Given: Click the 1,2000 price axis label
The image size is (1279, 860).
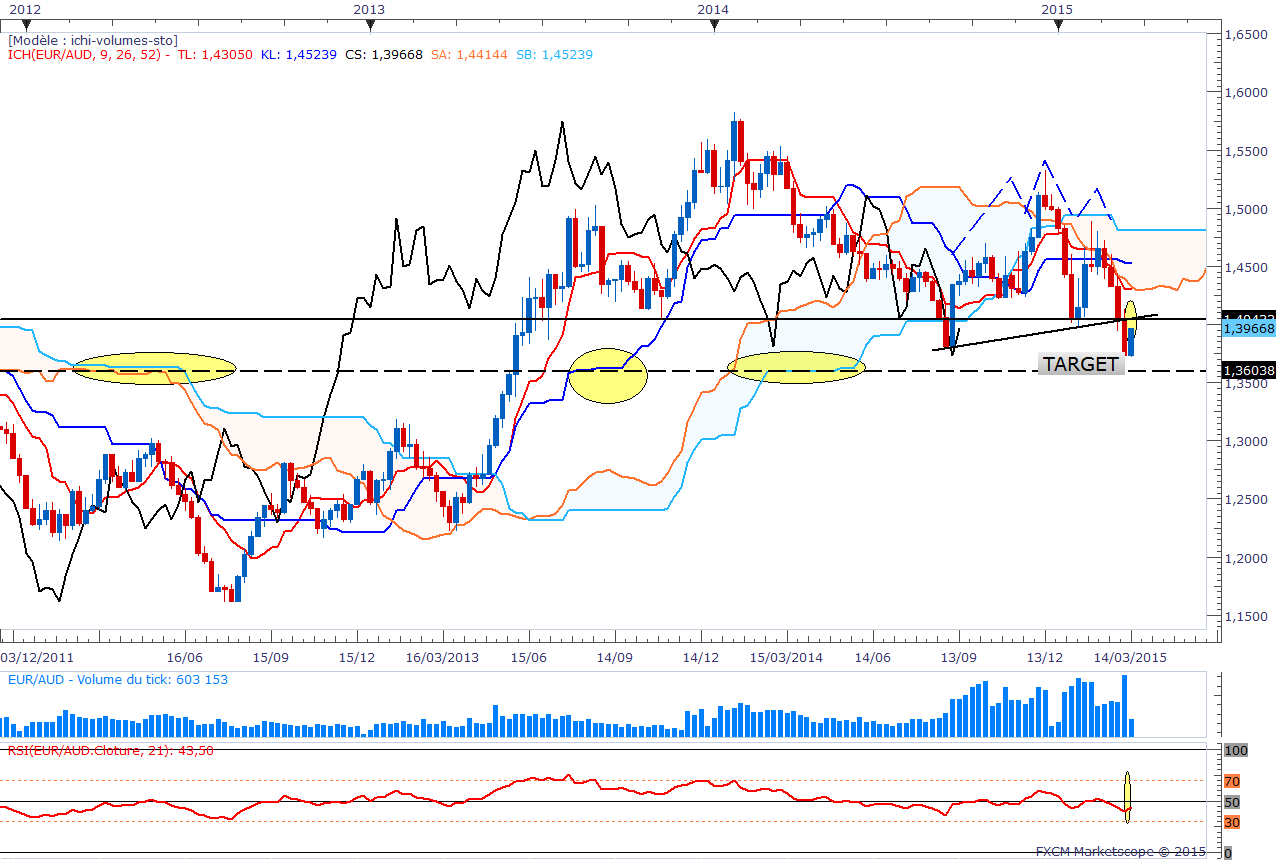Looking at the screenshot, I should click(x=1248, y=559).
